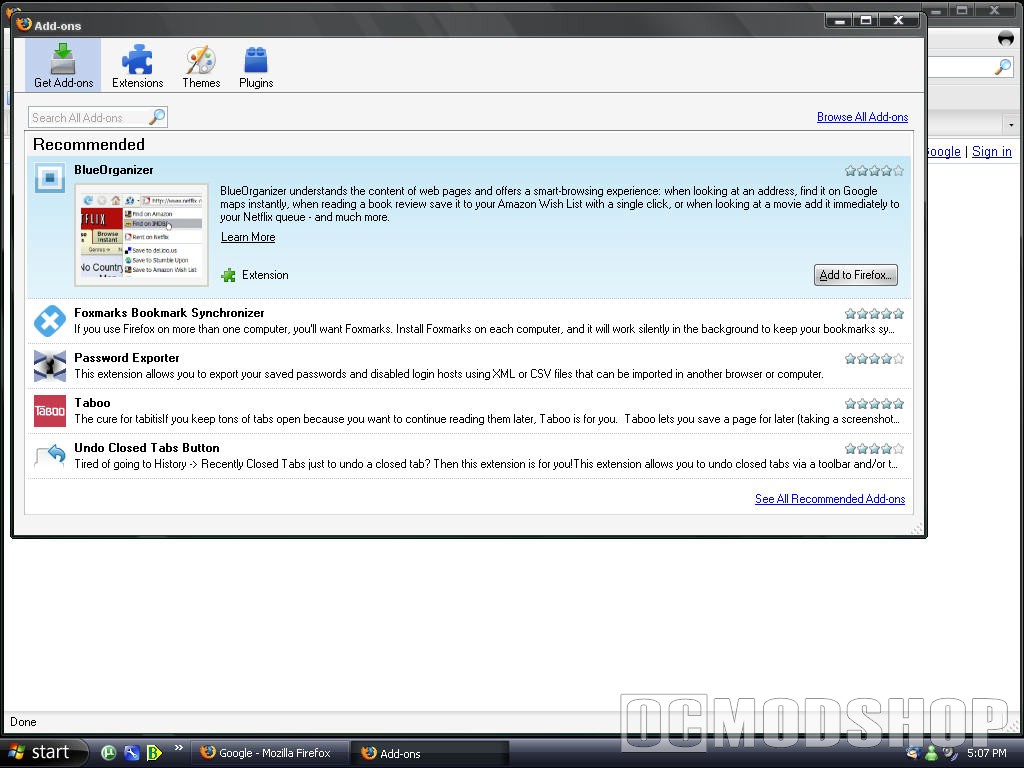Open the Browse All Add-ons link

coord(862,117)
